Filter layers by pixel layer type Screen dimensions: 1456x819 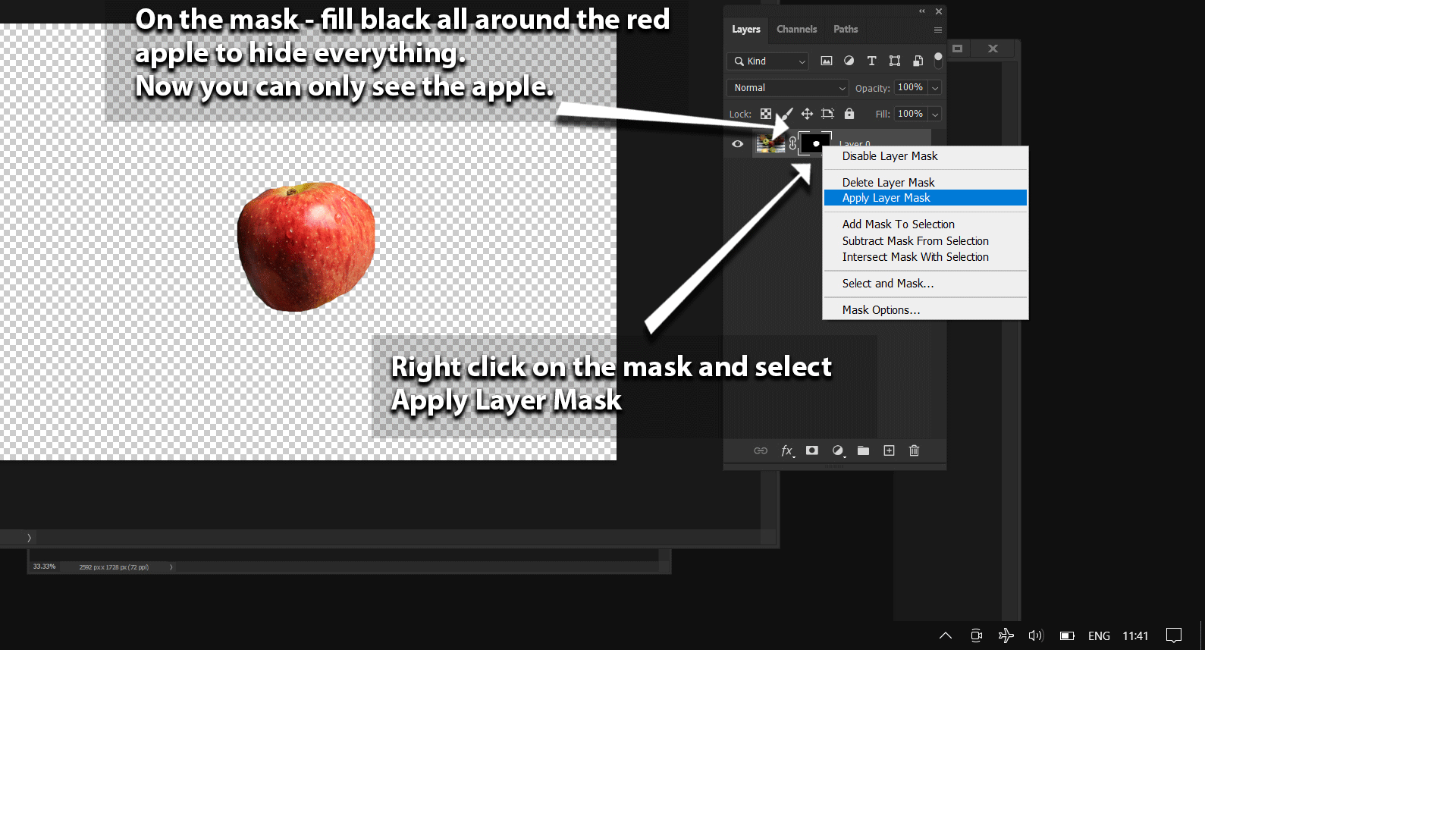coord(827,61)
